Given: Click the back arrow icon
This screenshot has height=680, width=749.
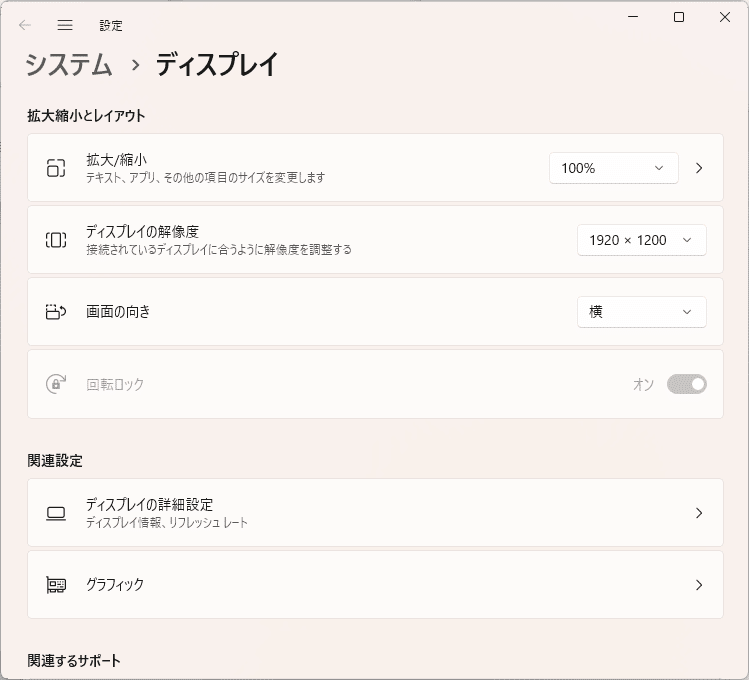Looking at the screenshot, I should tap(24, 25).
